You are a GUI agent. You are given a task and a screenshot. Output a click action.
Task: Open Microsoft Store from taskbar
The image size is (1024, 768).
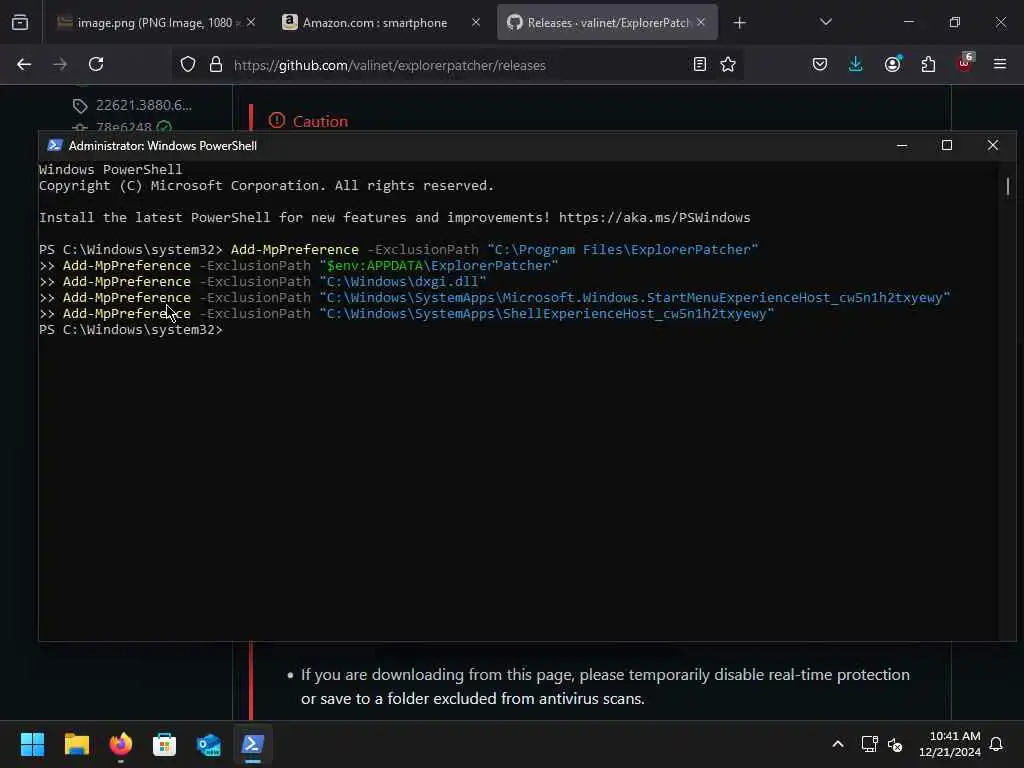165,744
